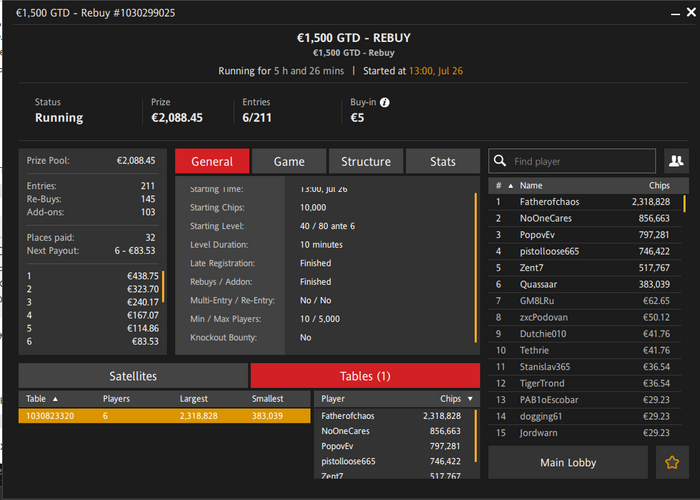
Task: Click NoOneCares in the table players list
Action: (393, 431)
